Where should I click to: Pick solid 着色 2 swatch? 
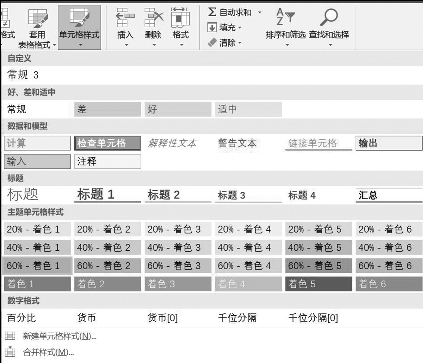click(107, 284)
